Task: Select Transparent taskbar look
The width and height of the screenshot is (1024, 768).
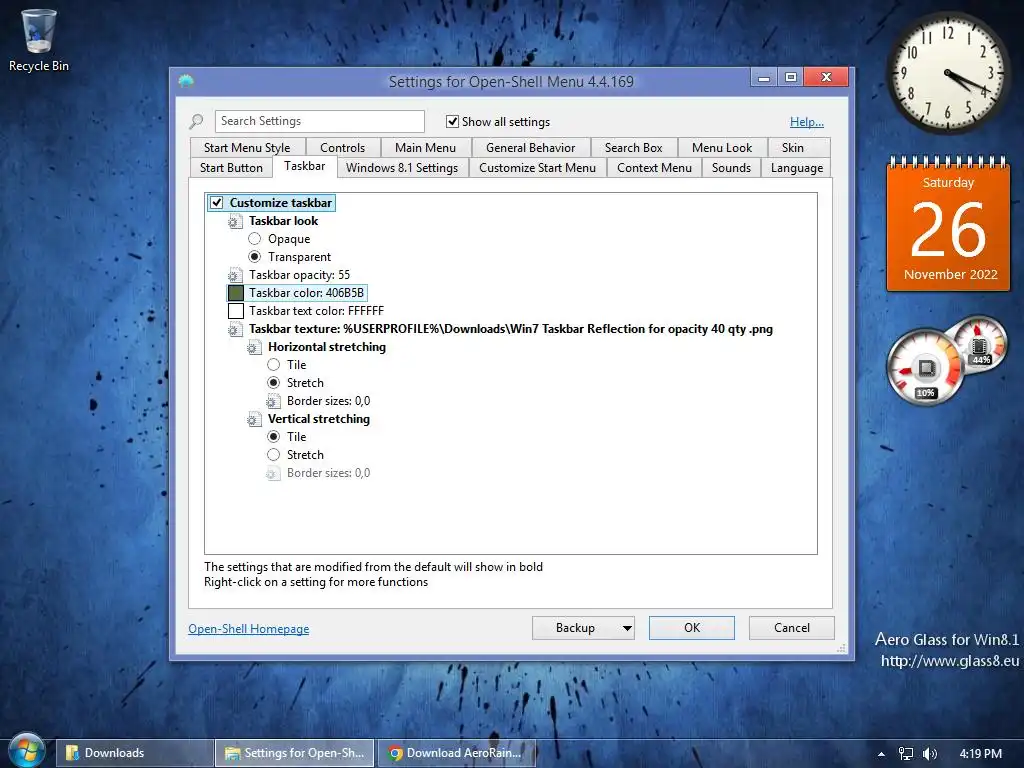Action: [x=255, y=257]
